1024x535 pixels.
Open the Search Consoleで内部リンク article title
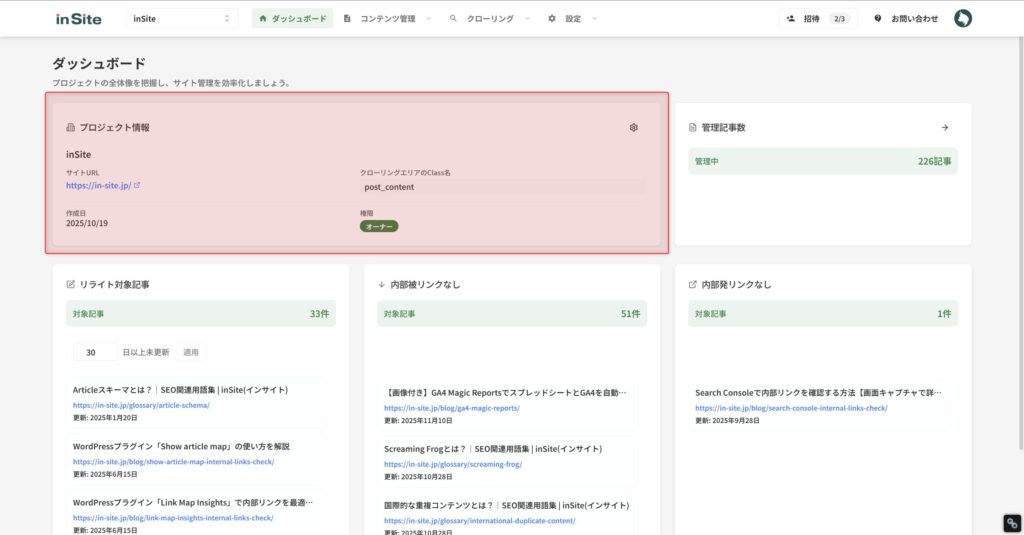coord(818,393)
